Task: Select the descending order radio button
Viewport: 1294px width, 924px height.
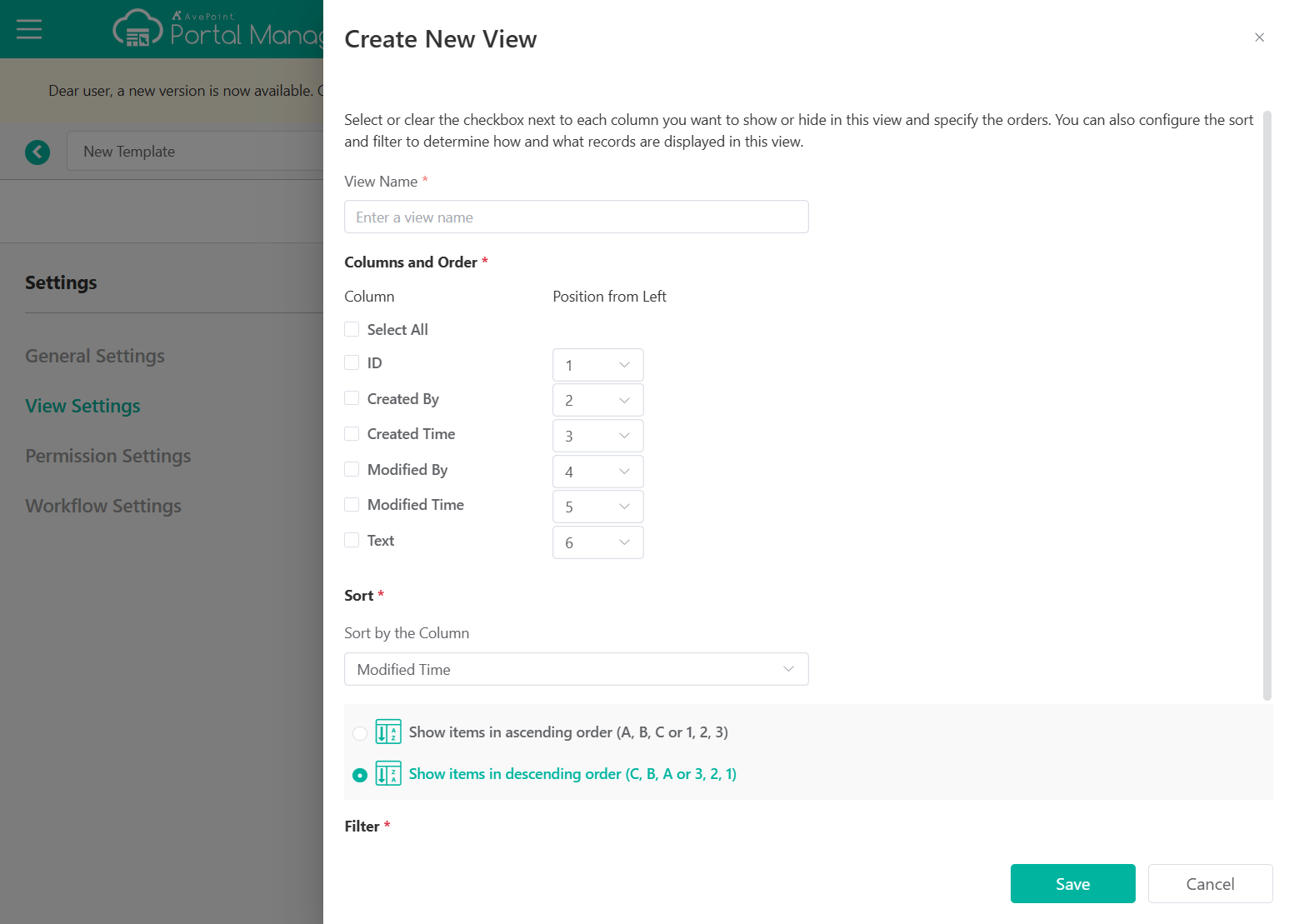Action: tap(360, 775)
